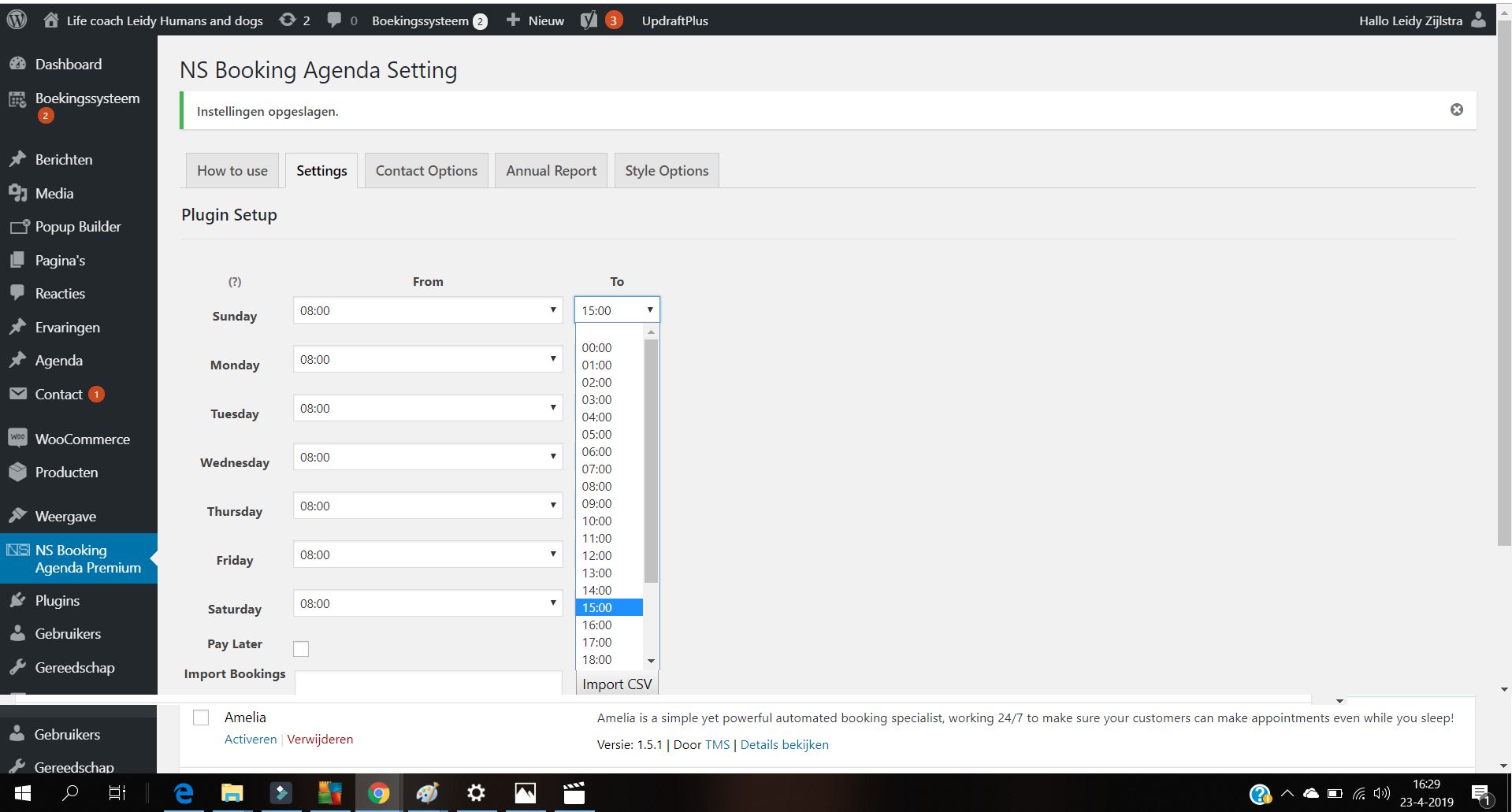Select the Settings tab

click(321, 171)
